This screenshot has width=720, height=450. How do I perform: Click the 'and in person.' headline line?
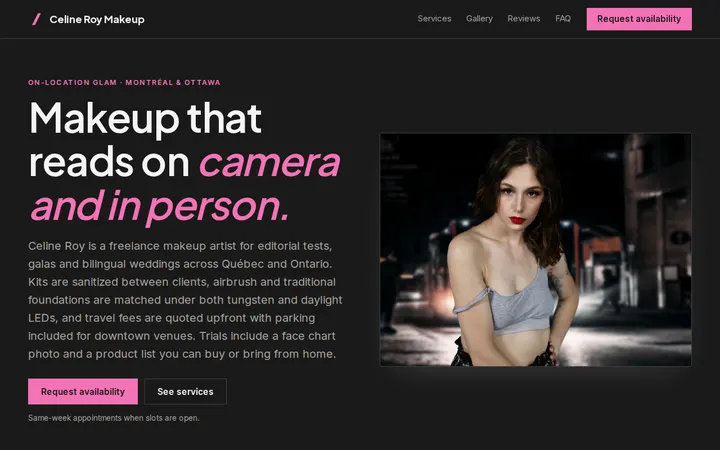[x=160, y=207]
